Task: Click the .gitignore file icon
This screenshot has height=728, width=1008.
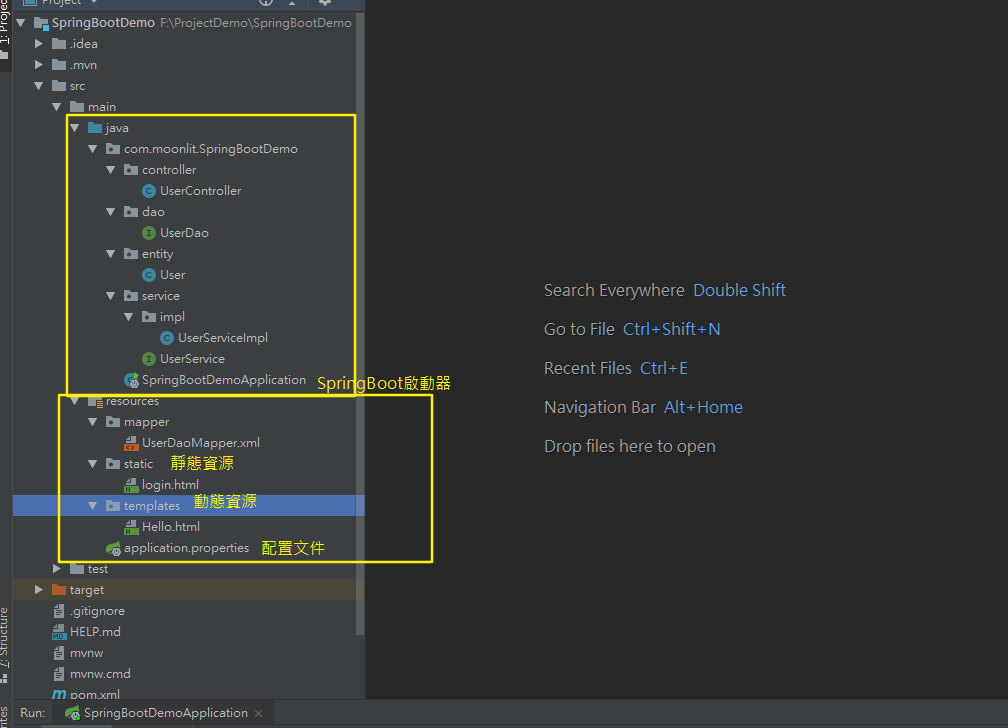Action: click(x=58, y=611)
